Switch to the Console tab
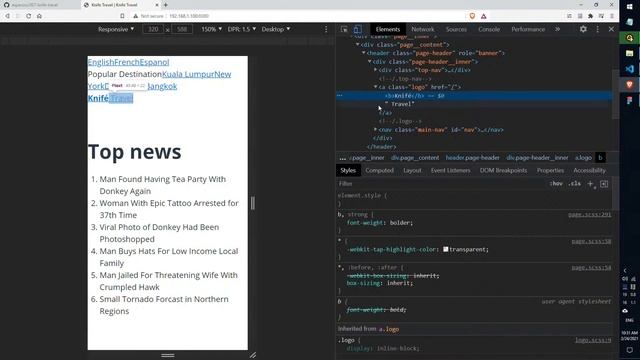The height and width of the screenshot is (360, 640). [489, 29]
